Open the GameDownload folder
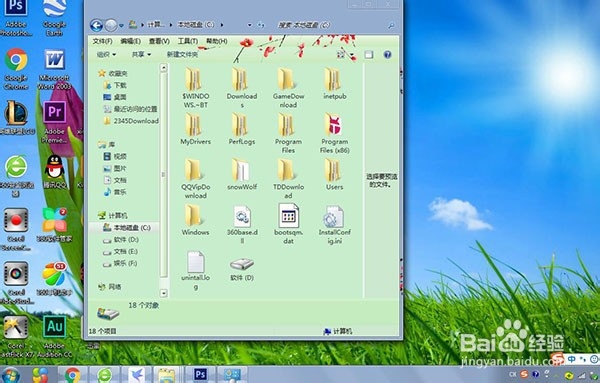The width and height of the screenshot is (600, 383). tap(288, 88)
